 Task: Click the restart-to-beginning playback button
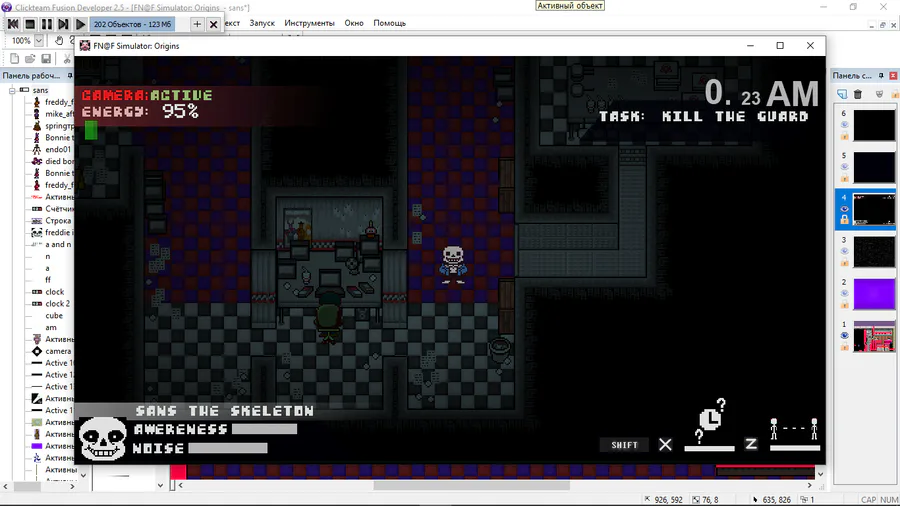pyautogui.click(x=13, y=24)
